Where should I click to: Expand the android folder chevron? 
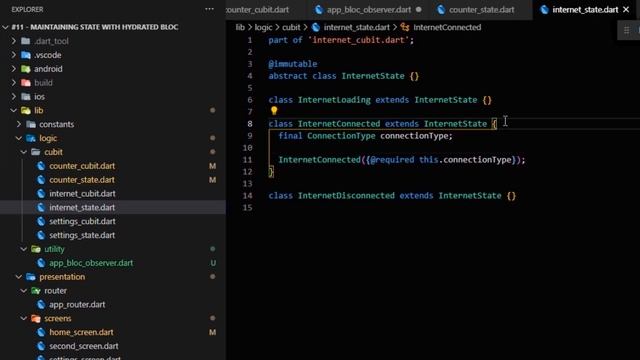[x=14, y=69]
